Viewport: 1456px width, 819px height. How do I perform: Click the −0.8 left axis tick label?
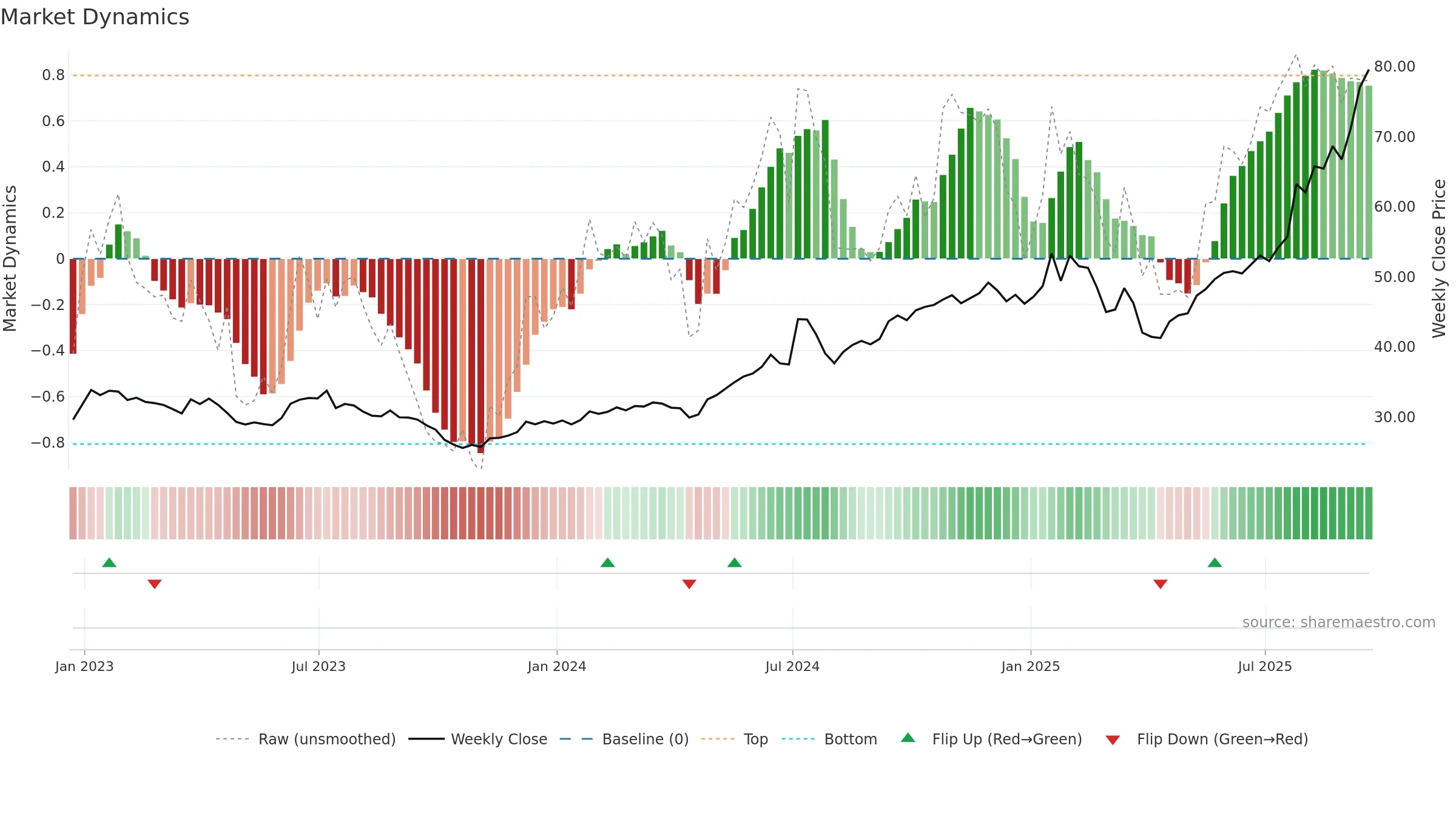pyautogui.click(x=48, y=443)
